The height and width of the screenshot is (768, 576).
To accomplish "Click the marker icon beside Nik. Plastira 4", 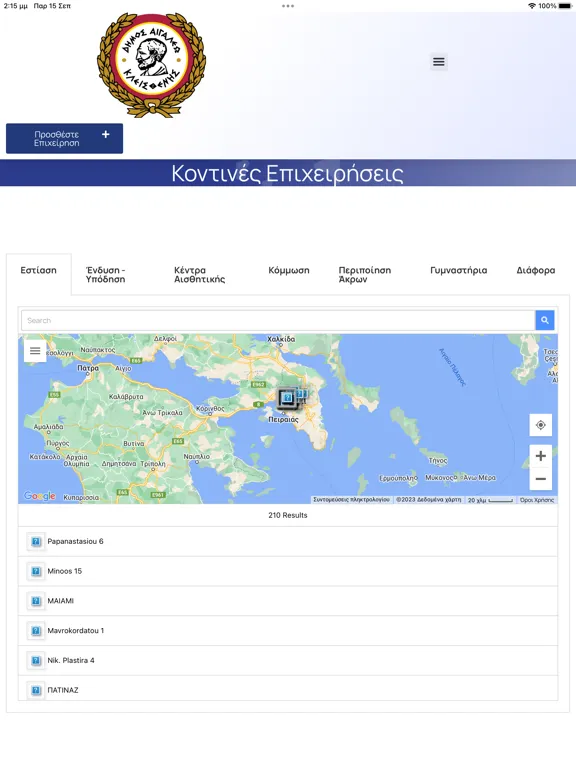I will click(36, 661).
